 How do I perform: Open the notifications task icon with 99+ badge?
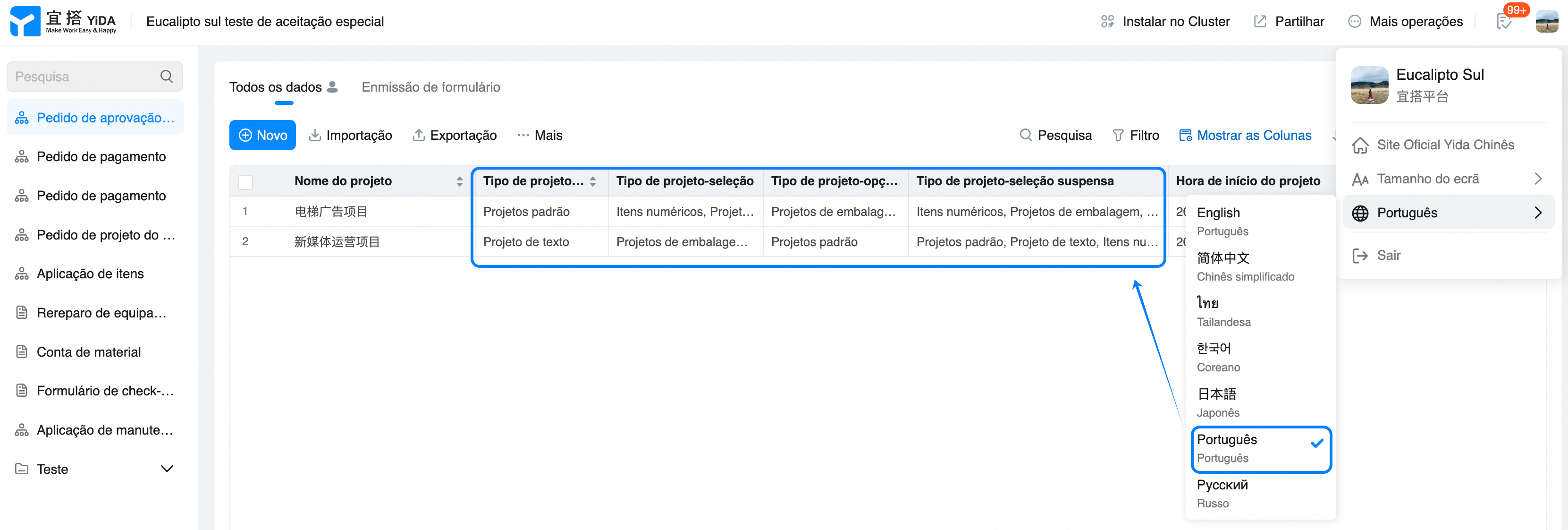pyautogui.click(x=1503, y=22)
